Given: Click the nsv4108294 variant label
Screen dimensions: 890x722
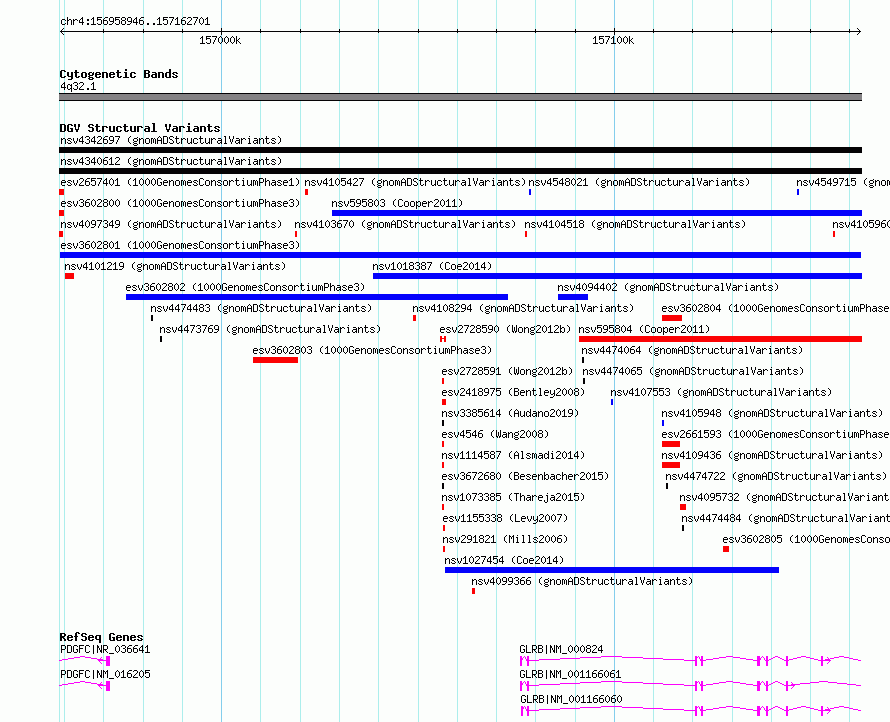Looking at the screenshot, I should (x=523, y=308).
